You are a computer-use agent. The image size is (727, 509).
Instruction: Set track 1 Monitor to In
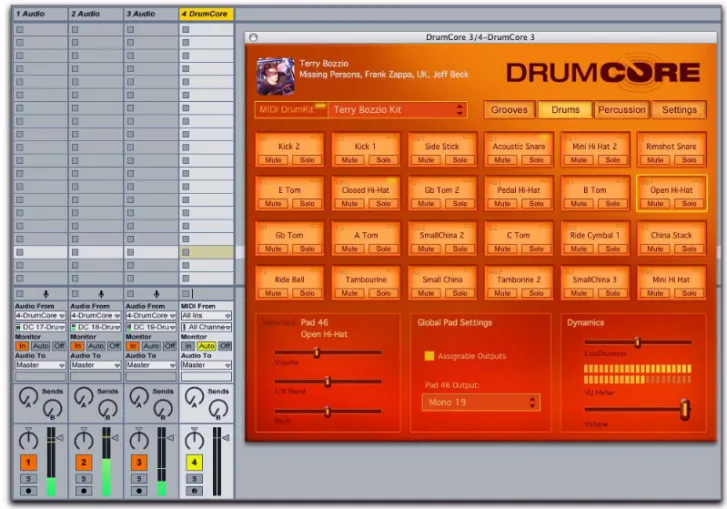pos(22,346)
